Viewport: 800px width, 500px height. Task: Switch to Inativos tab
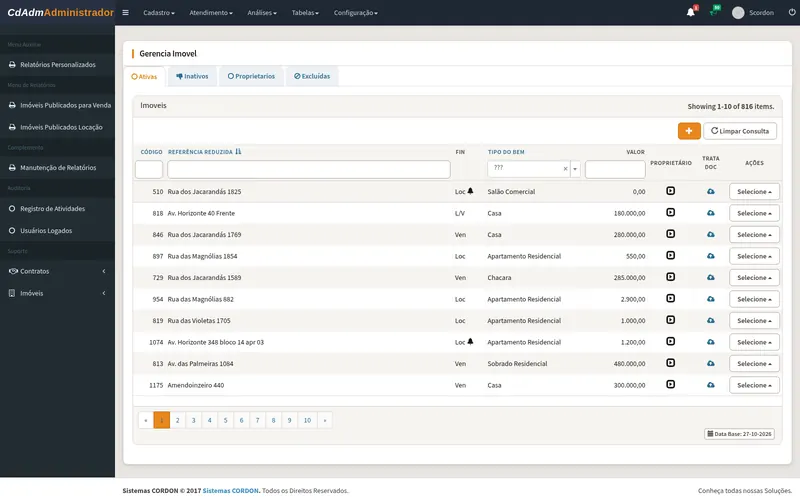pyautogui.click(x=192, y=76)
